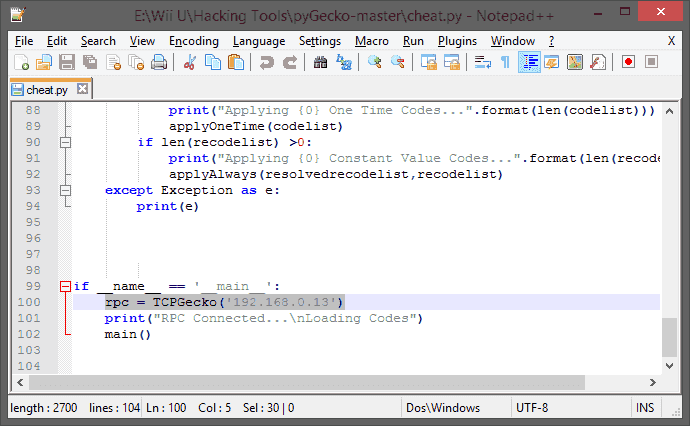Open the File menu
690x426 pixels.
pos(24,41)
